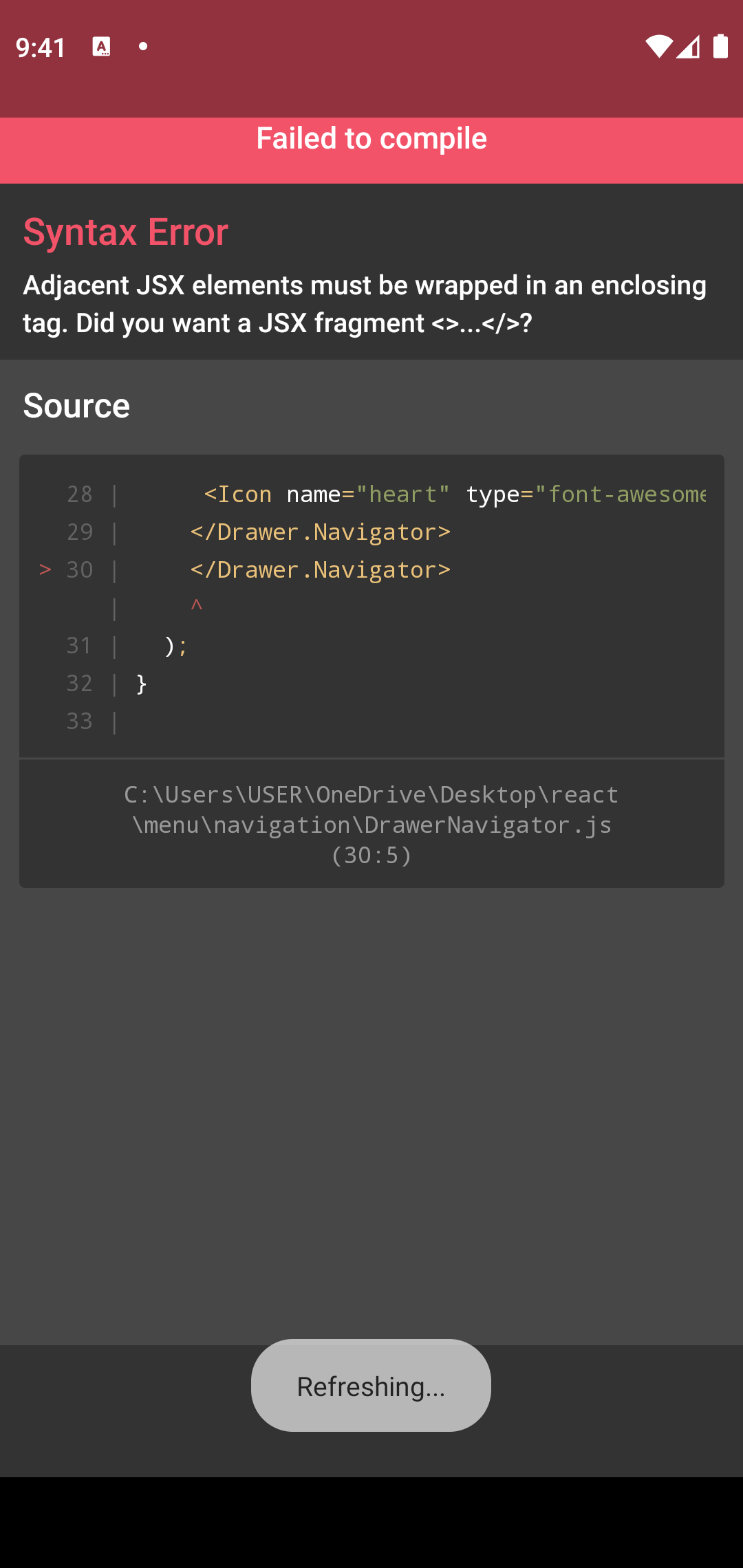Click the highlighted Drawer.Navigator tag on line 30
Image resolution: width=743 pixels, height=1568 pixels.
tap(321, 569)
